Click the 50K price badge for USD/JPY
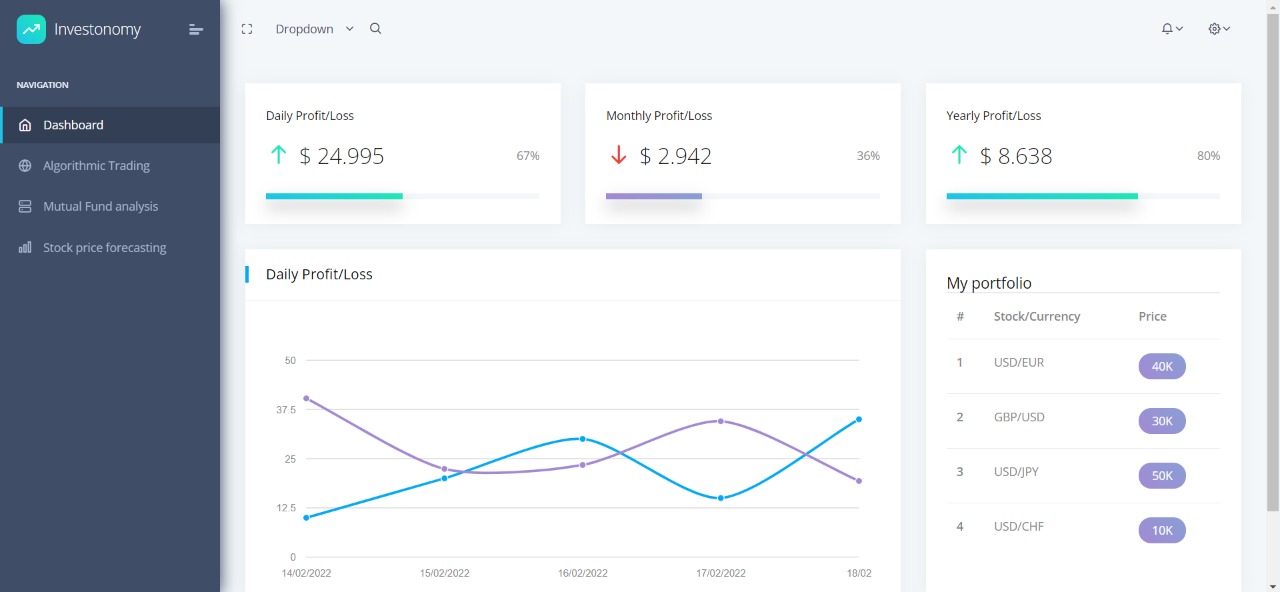The width and height of the screenshot is (1280, 592). click(x=1162, y=475)
